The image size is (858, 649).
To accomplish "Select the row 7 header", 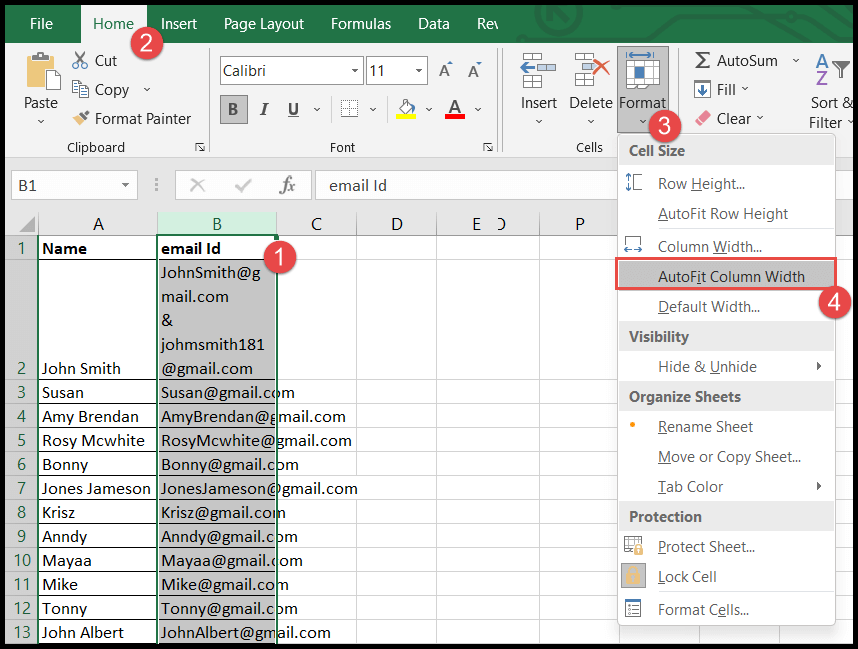I will point(21,488).
